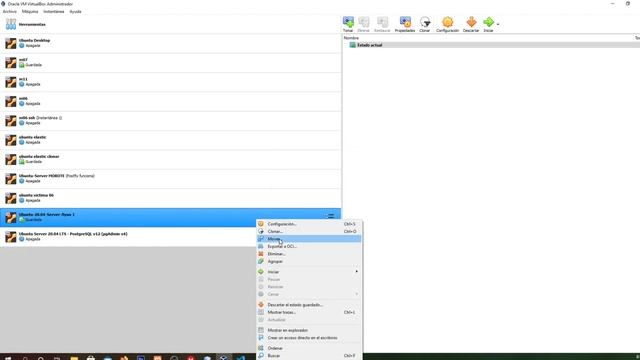The height and width of the screenshot is (360, 640).
Task: Choose Eliminar... in the context menu
Action: [x=309, y=254]
